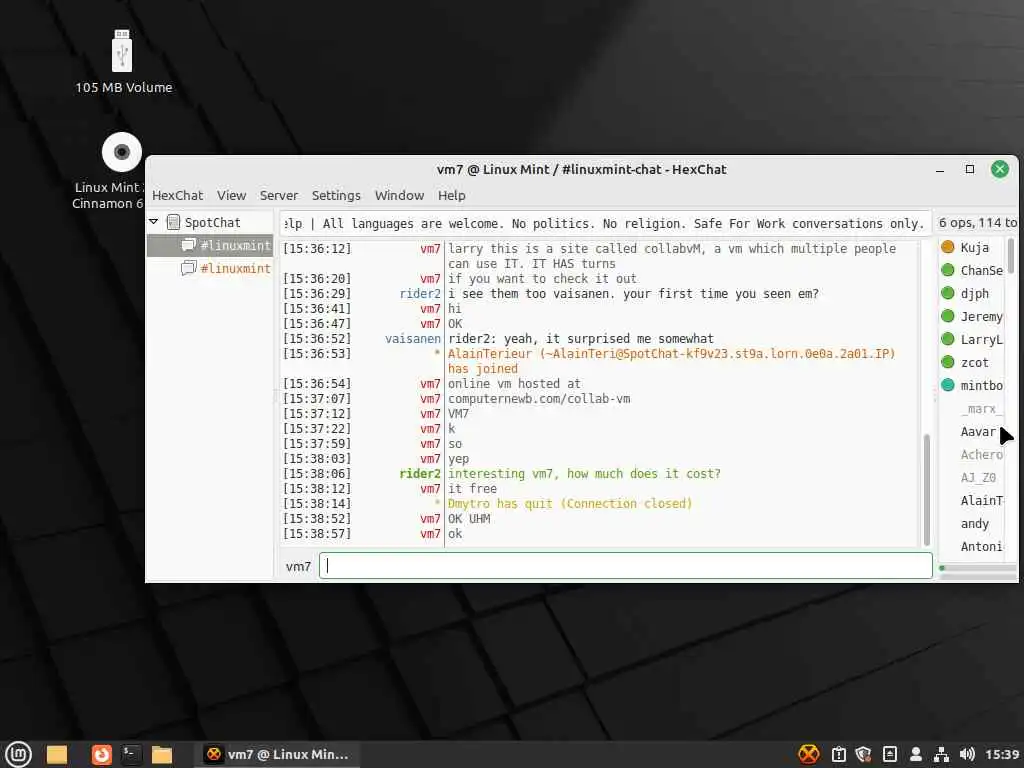Image resolution: width=1024 pixels, height=768 pixels.
Task: Click the computernewb.com/collab-vm link text
Action: (539, 398)
